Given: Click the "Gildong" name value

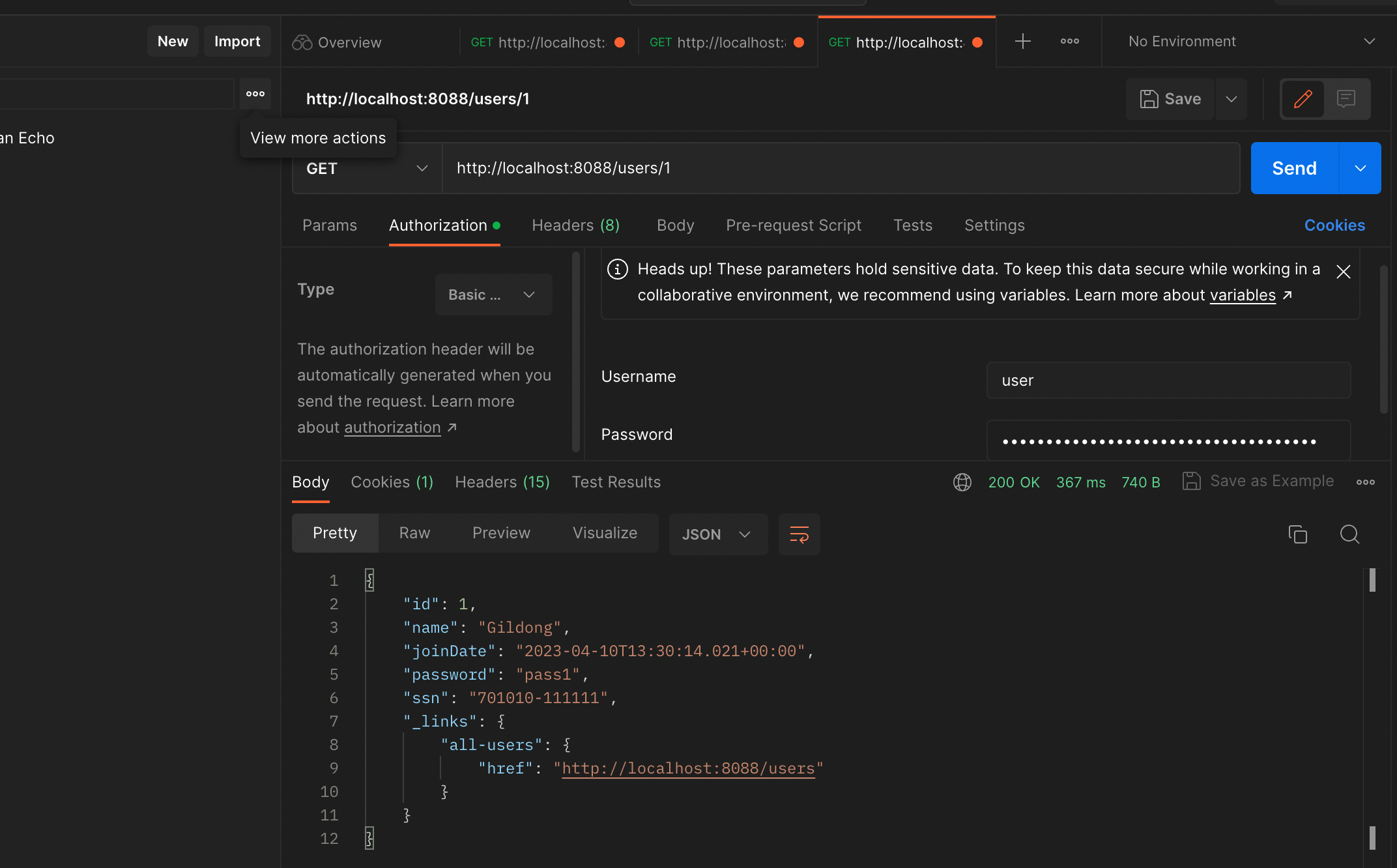Looking at the screenshot, I should pyautogui.click(x=519, y=628).
